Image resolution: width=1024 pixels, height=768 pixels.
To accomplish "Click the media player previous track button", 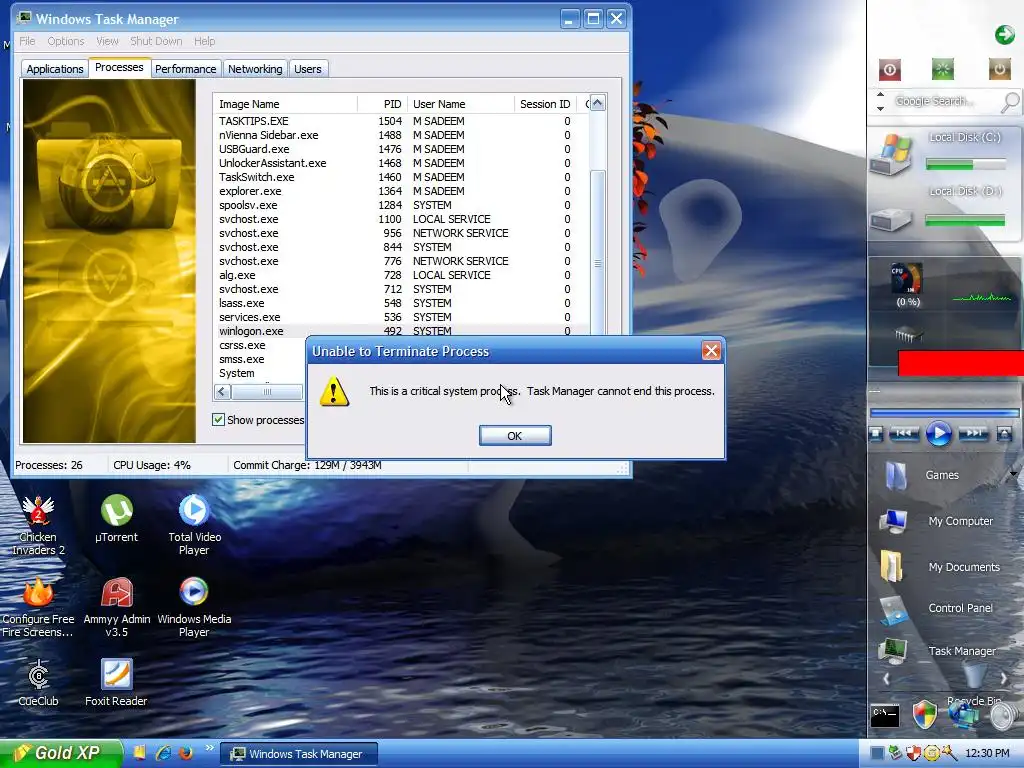I will click(904, 433).
